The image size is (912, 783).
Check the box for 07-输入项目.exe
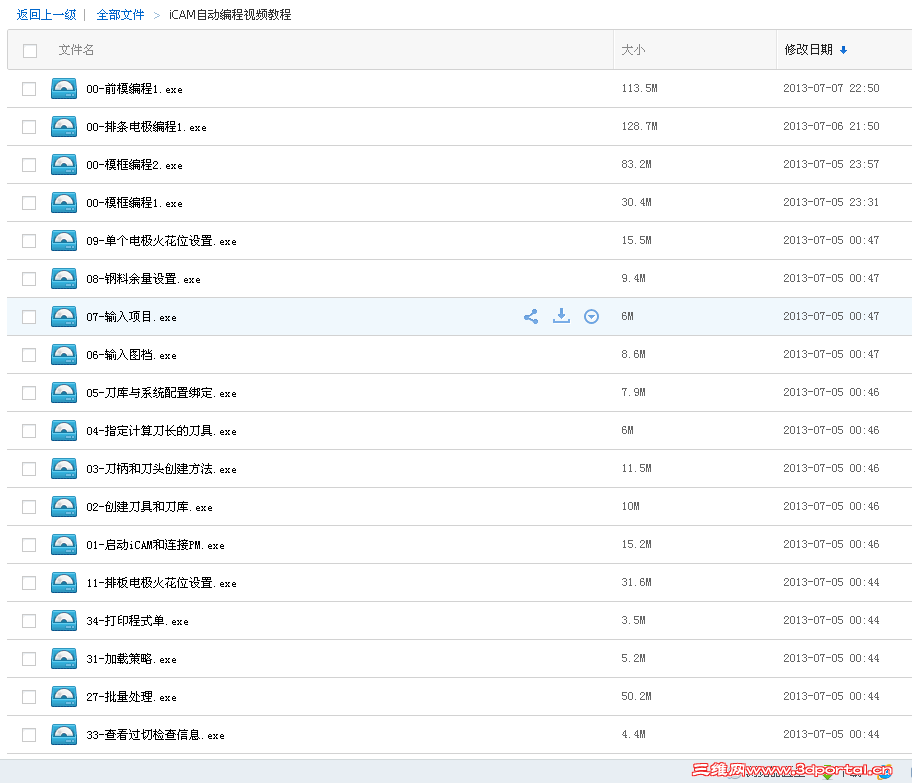click(x=29, y=317)
